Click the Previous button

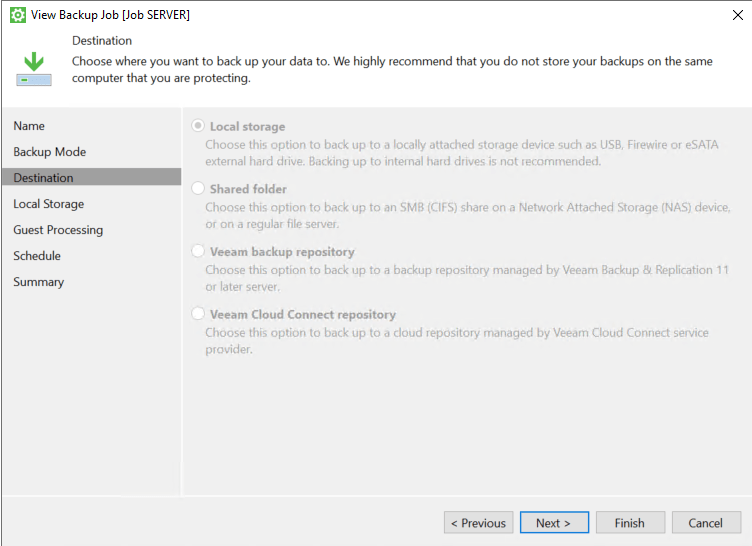click(479, 522)
